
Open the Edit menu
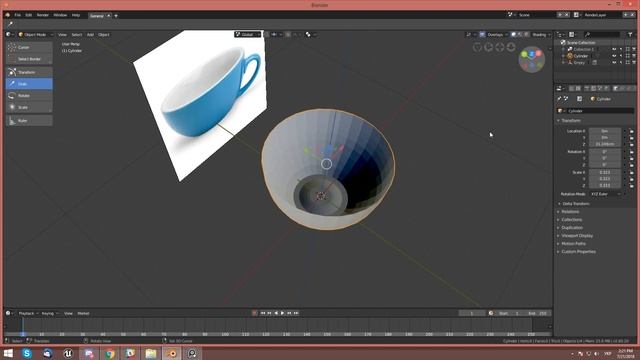click(29, 15)
